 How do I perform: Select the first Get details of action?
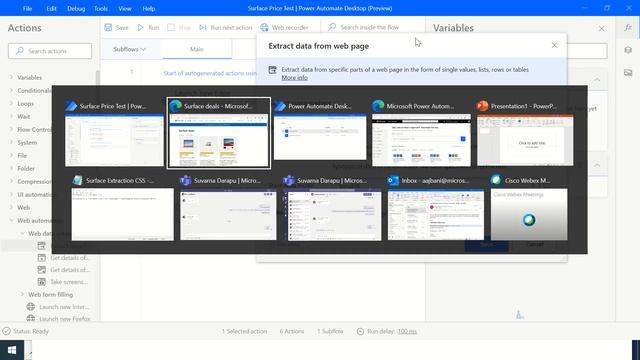pos(64,258)
